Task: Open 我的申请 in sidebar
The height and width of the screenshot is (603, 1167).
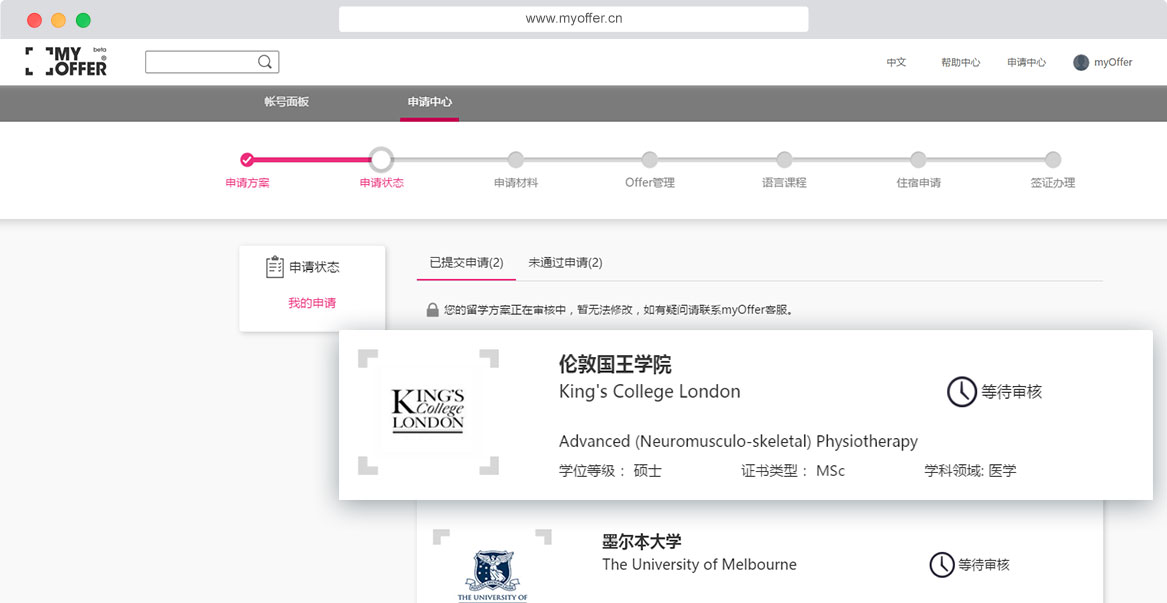Action: click(312, 303)
